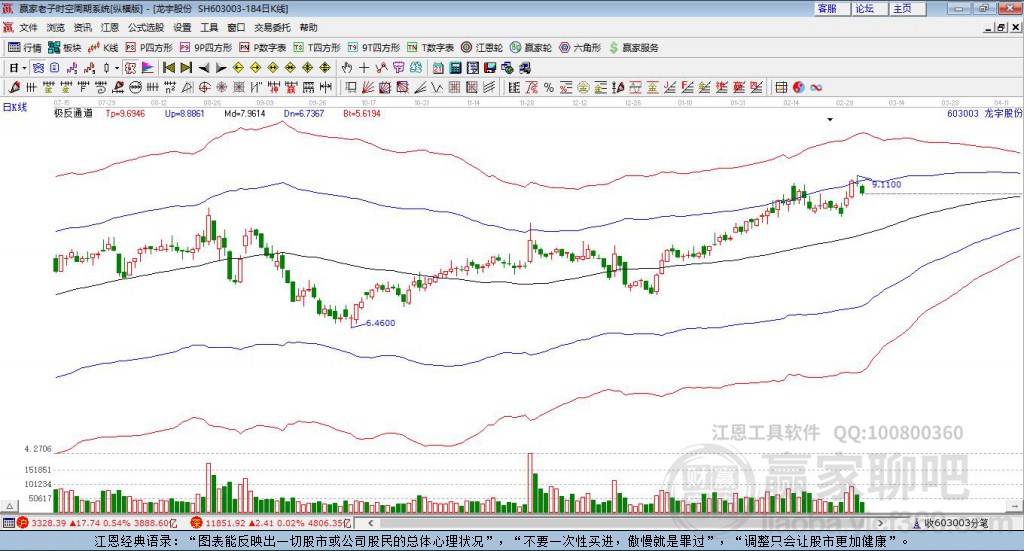This screenshot has height=551, width=1024.
Task: Toggle the flag-colored chart icon
Action: point(148,68)
